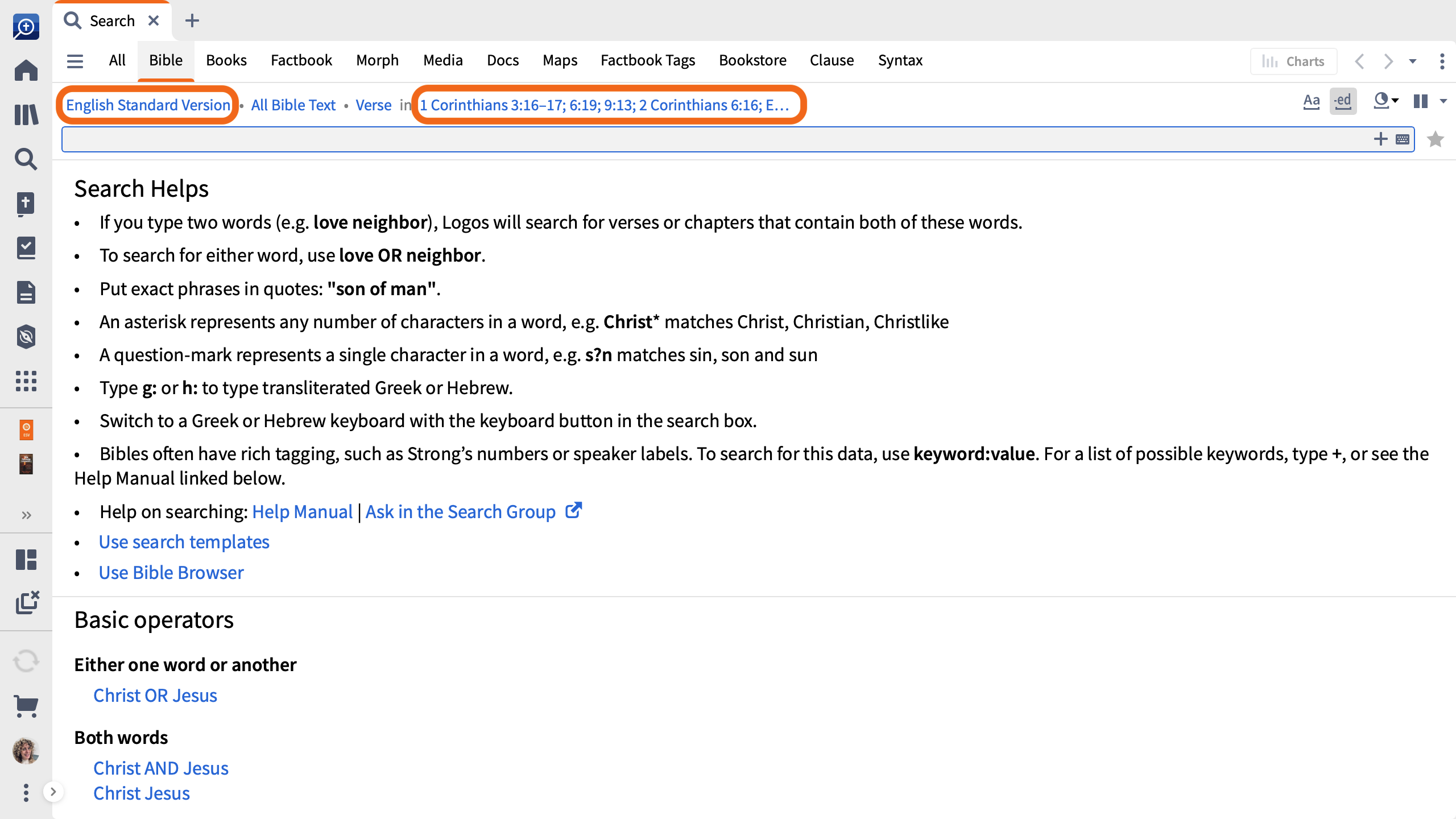Click the Charts button
1456x819 pixels.
[1293, 61]
